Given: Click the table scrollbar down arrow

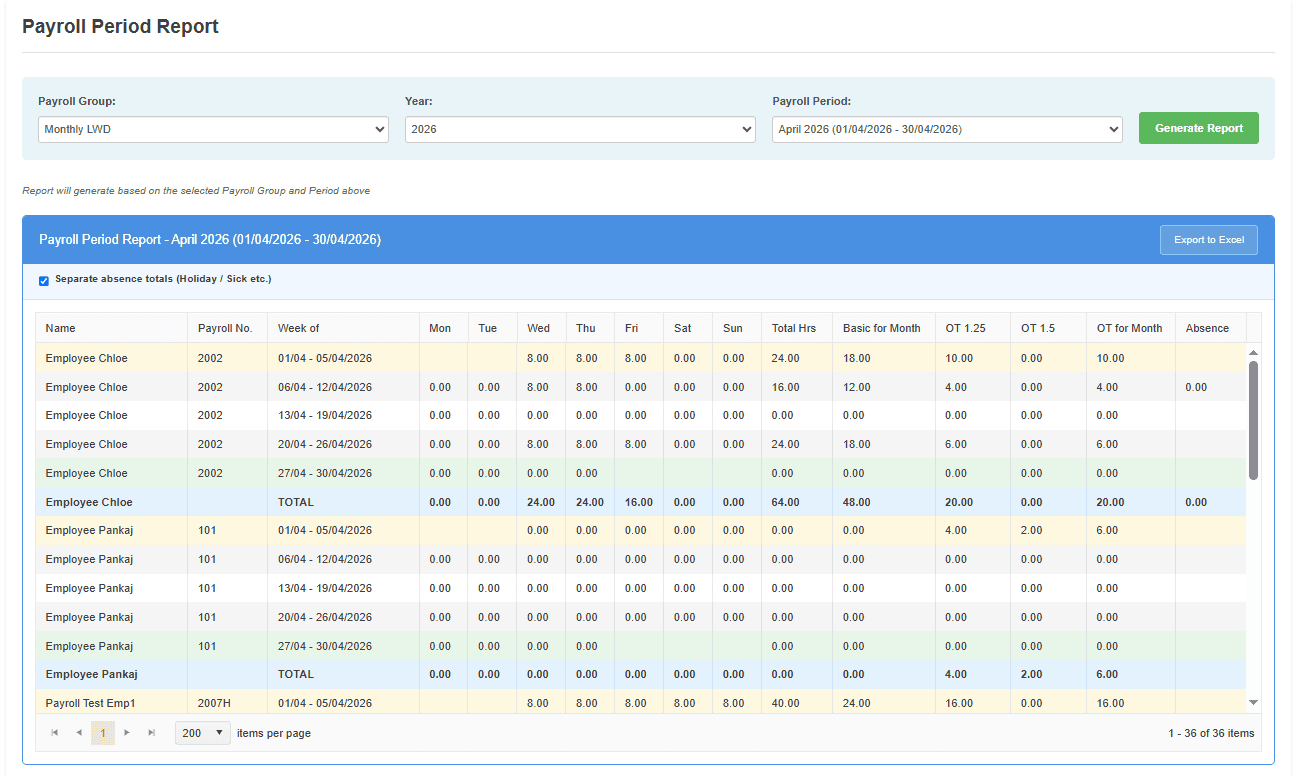Looking at the screenshot, I should coord(1254,703).
